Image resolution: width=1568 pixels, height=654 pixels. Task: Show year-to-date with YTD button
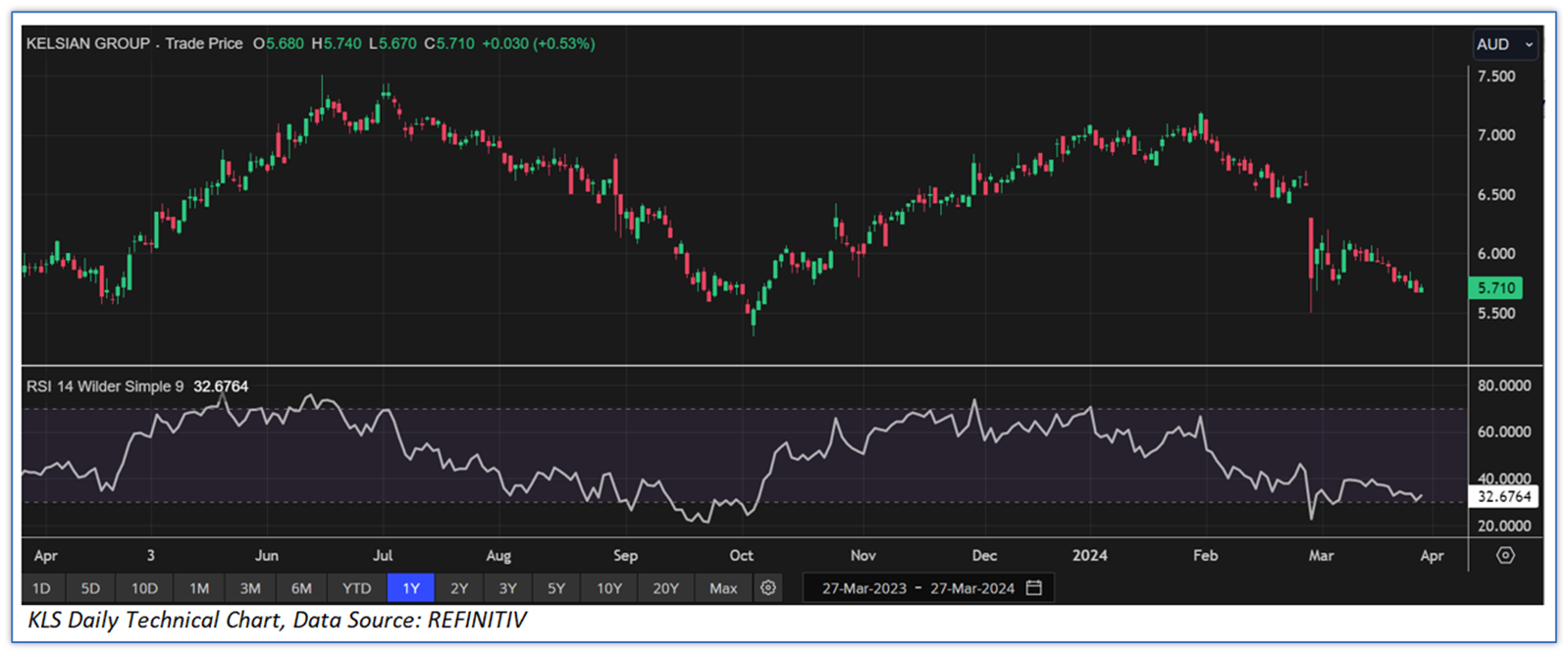click(x=356, y=588)
